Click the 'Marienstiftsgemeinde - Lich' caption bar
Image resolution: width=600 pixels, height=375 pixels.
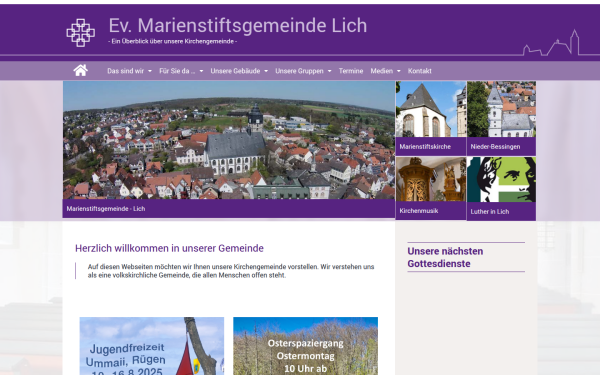[x=229, y=209]
